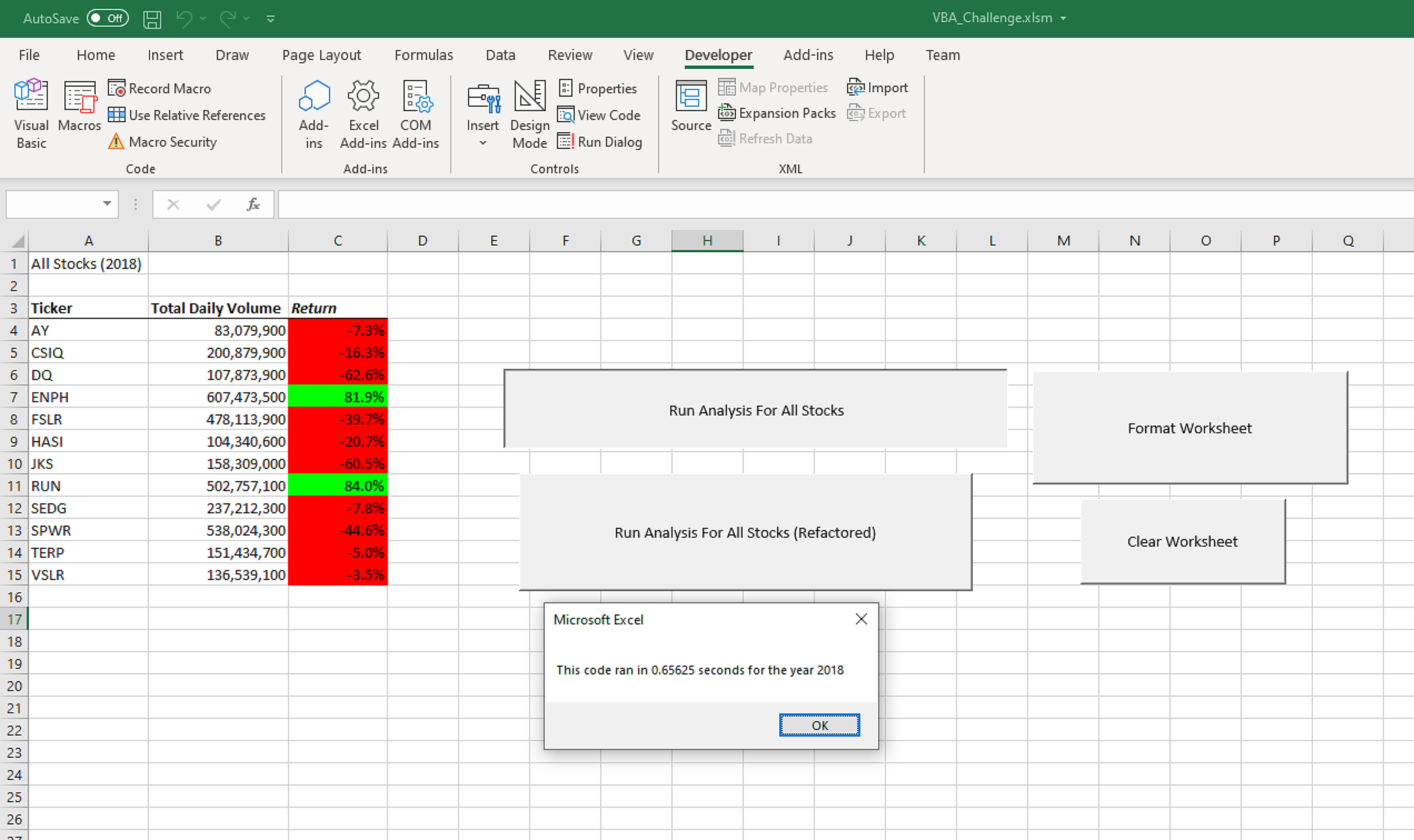
Task: Click into the formula bar field
Action: [846, 204]
